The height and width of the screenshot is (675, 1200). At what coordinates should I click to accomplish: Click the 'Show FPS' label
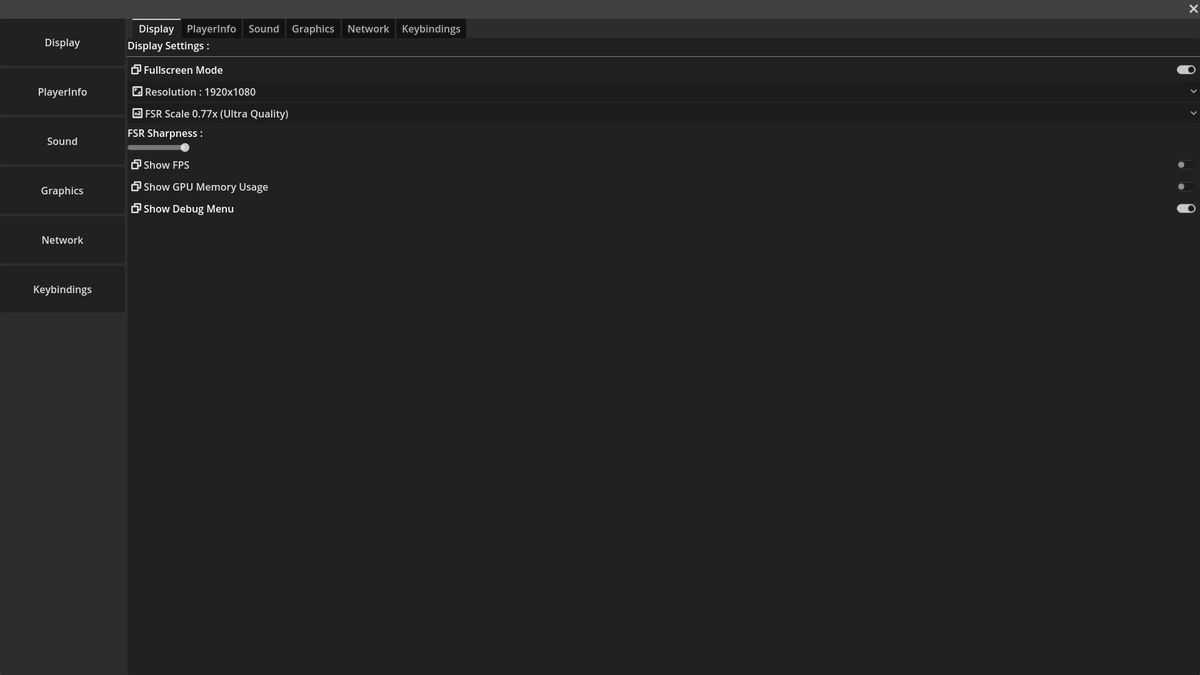[166, 165]
